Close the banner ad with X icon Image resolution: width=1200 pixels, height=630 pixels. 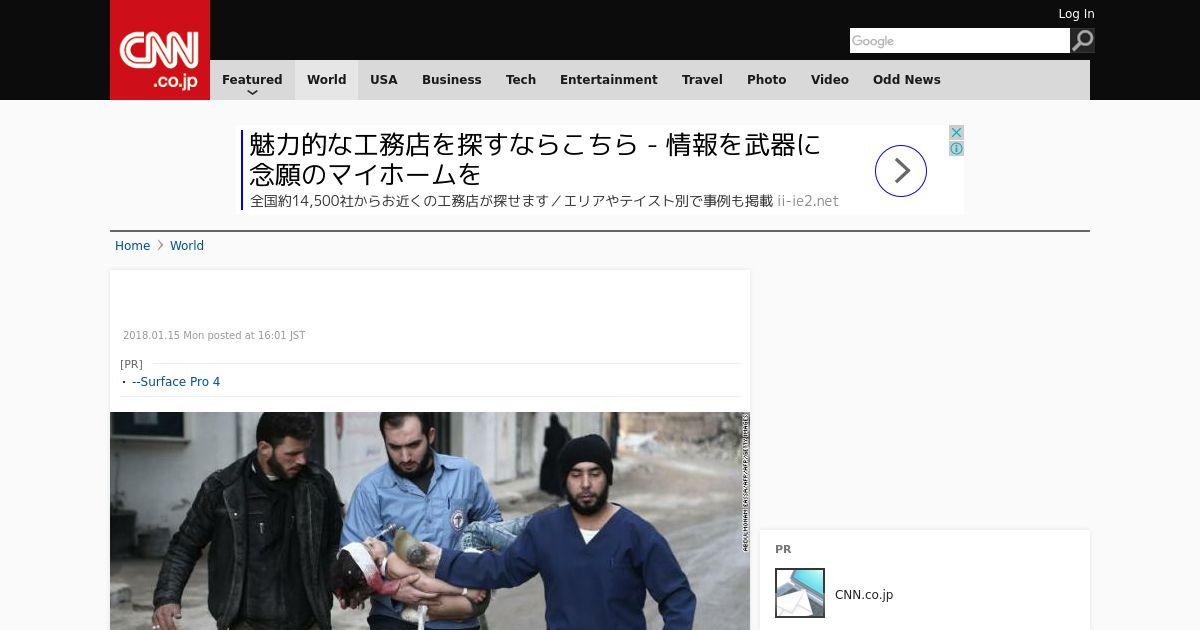[x=956, y=133]
